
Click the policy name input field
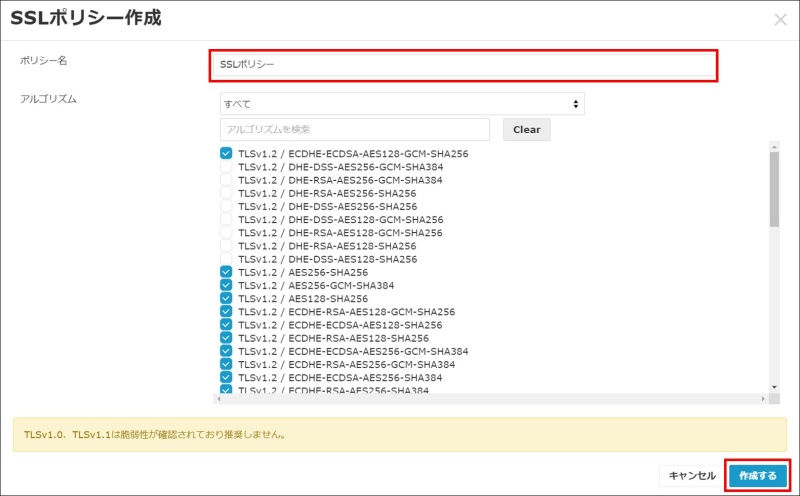(x=463, y=65)
